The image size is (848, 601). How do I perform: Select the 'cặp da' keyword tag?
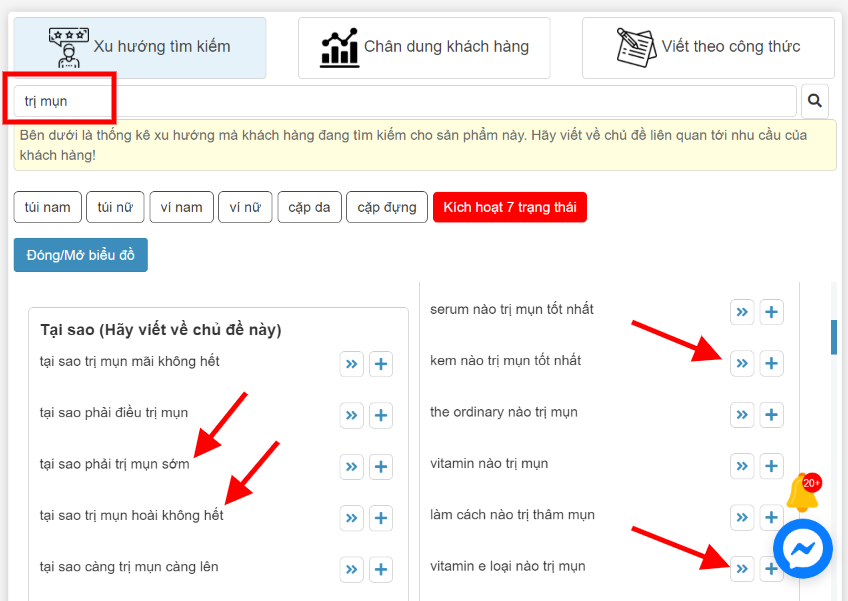[x=309, y=207]
